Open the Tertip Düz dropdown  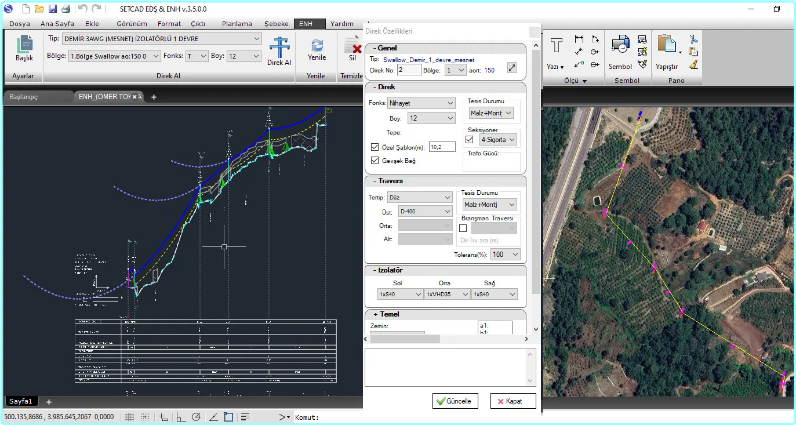point(419,197)
